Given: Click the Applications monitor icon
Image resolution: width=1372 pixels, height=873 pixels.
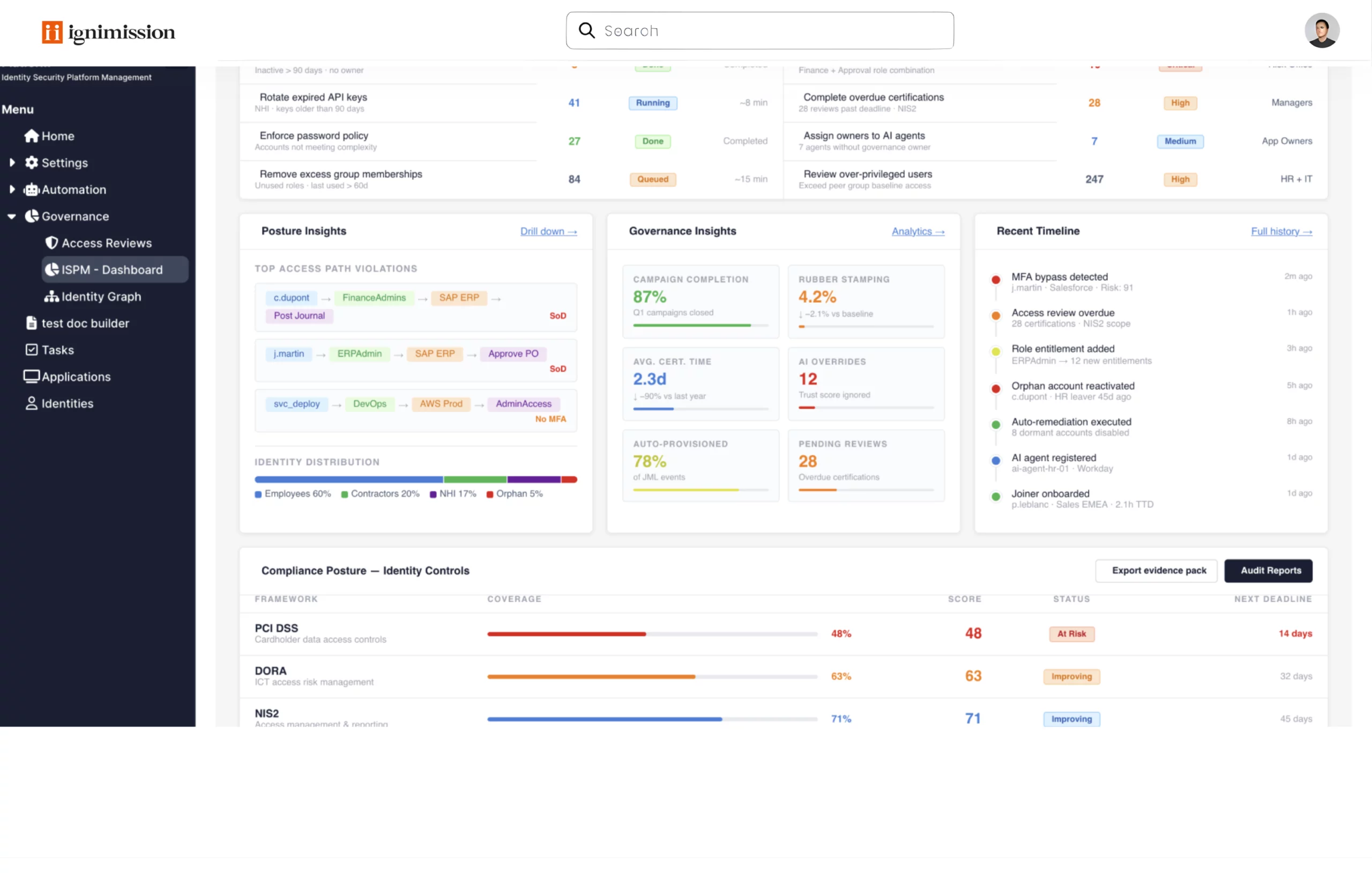Looking at the screenshot, I should [31, 376].
